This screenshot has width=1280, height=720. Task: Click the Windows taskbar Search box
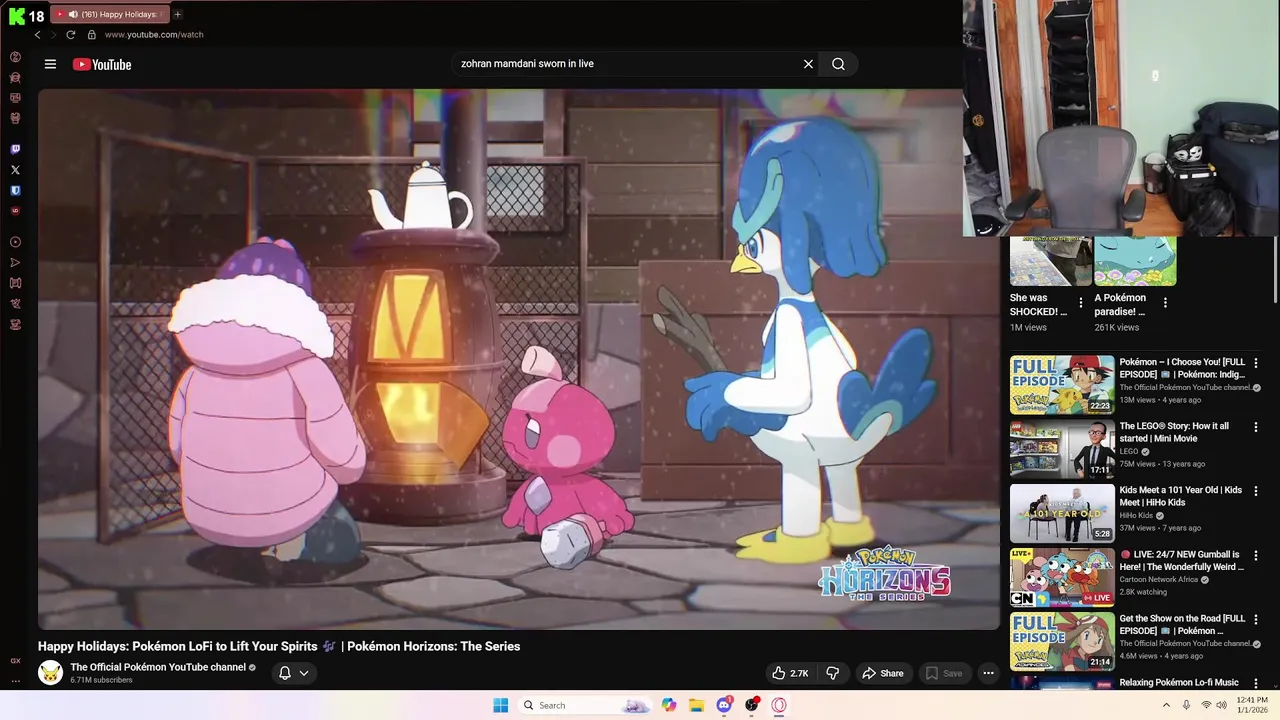pos(585,705)
